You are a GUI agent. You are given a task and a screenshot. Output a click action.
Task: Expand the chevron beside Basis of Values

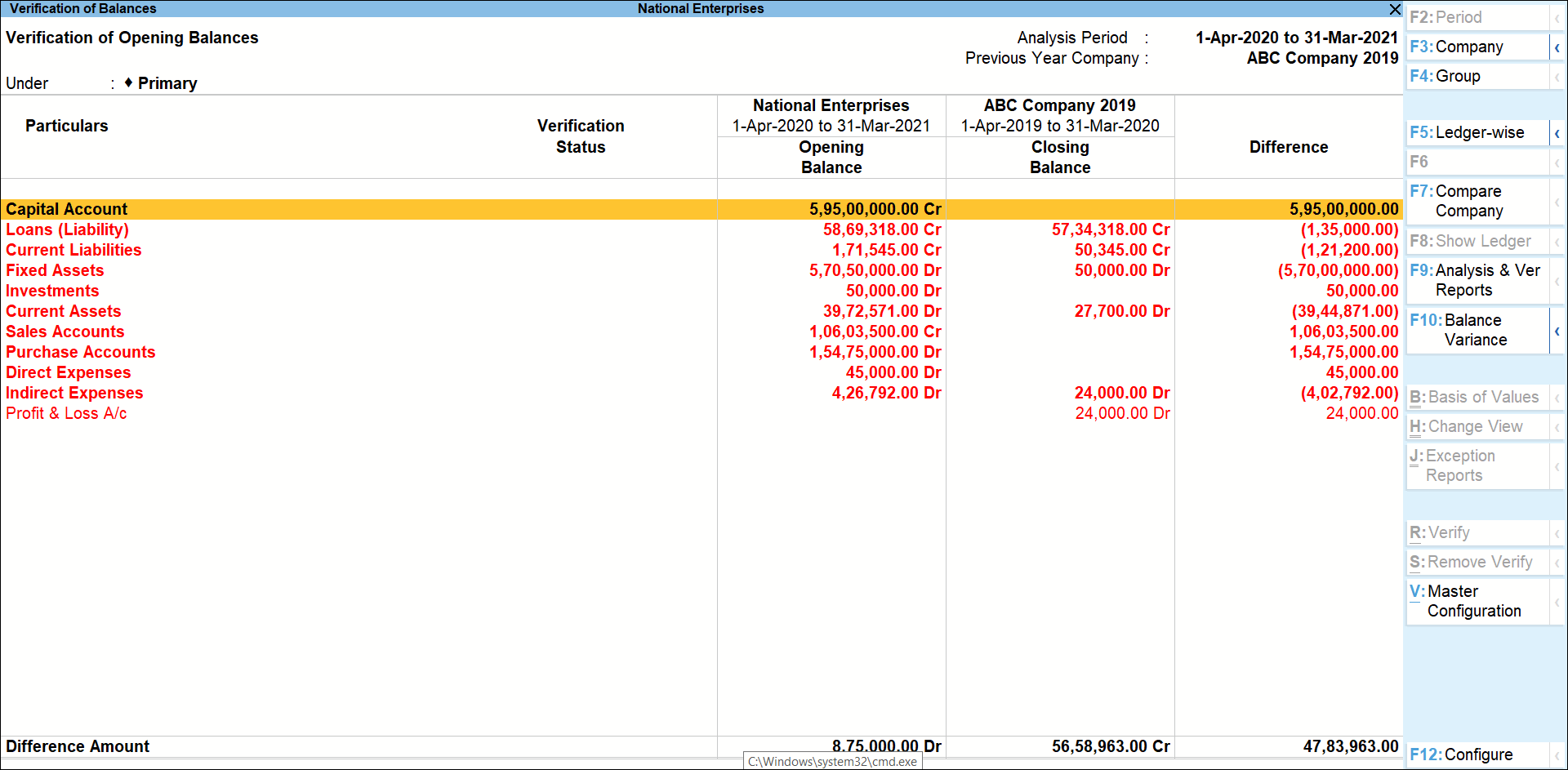tap(1558, 397)
